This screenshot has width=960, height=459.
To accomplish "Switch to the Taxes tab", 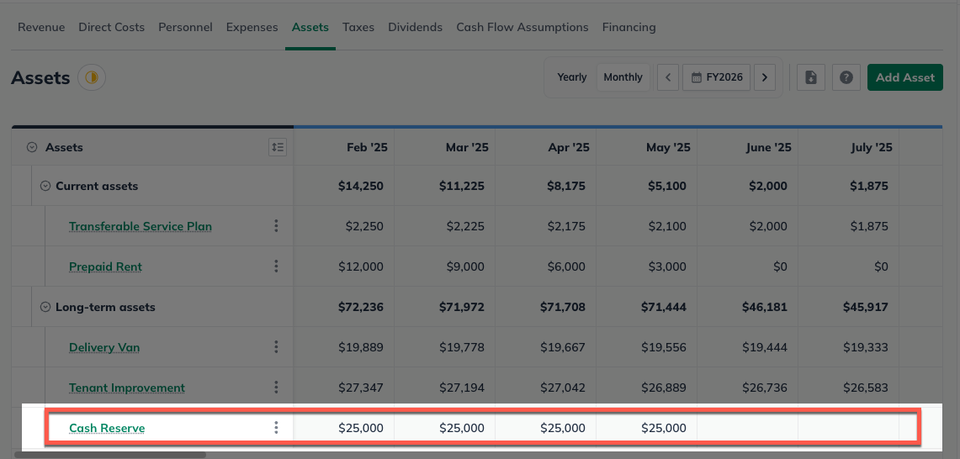I will click(358, 27).
